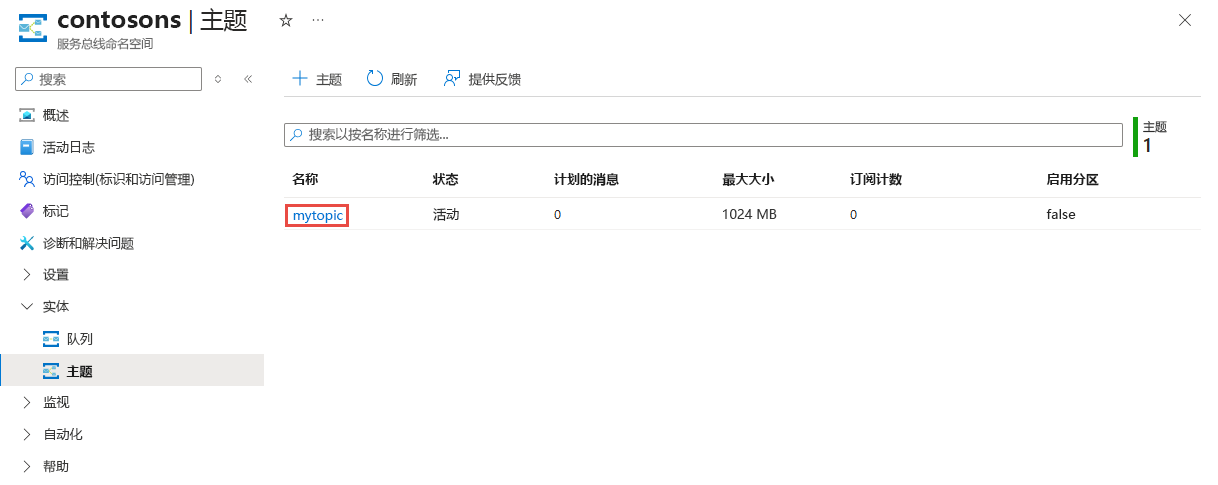Sort by 启用分区 column header
1218x485 pixels.
pyautogui.click(x=1073, y=180)
